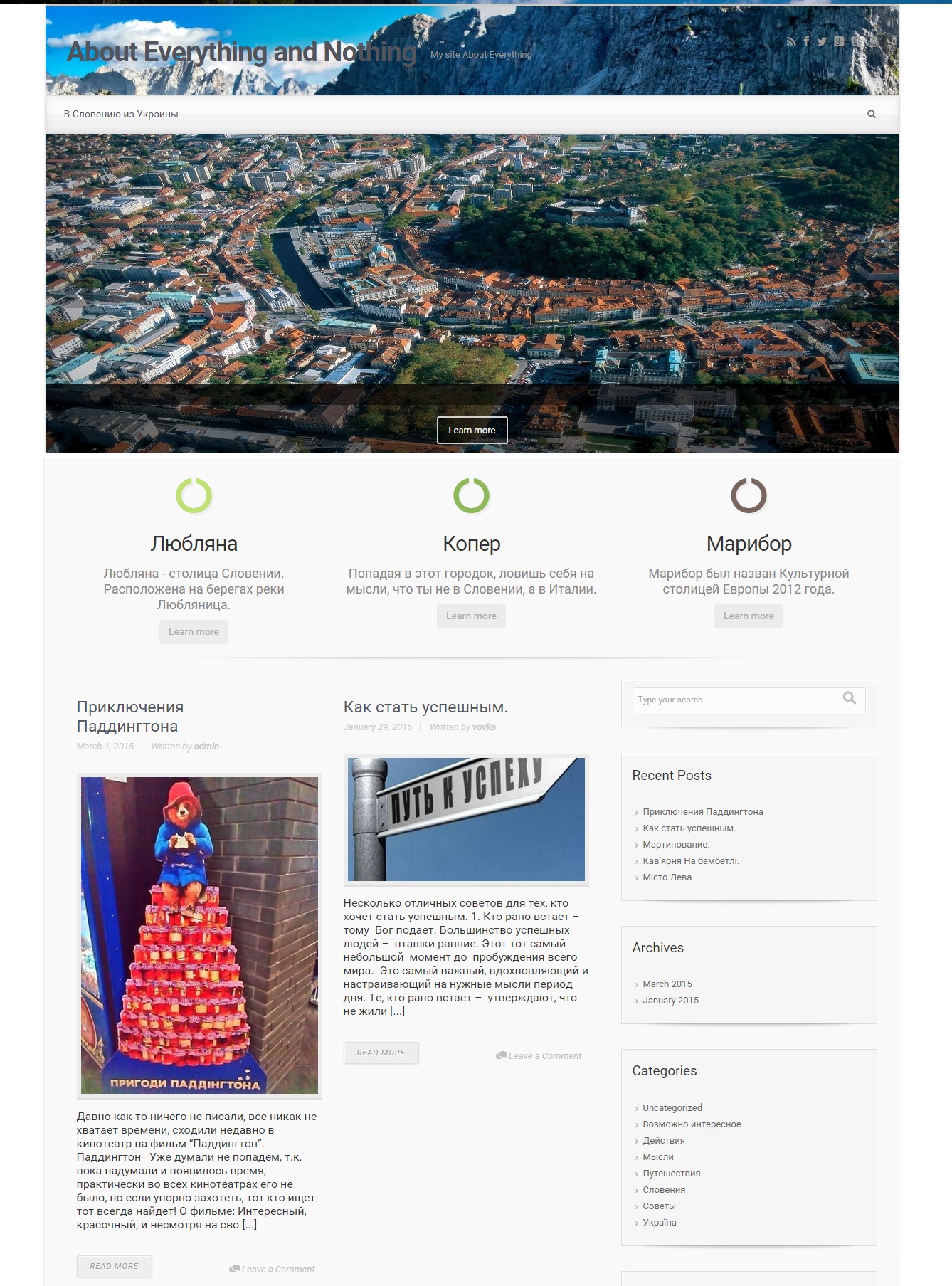Click the search icon in navigation bar

tap(872, 114)
